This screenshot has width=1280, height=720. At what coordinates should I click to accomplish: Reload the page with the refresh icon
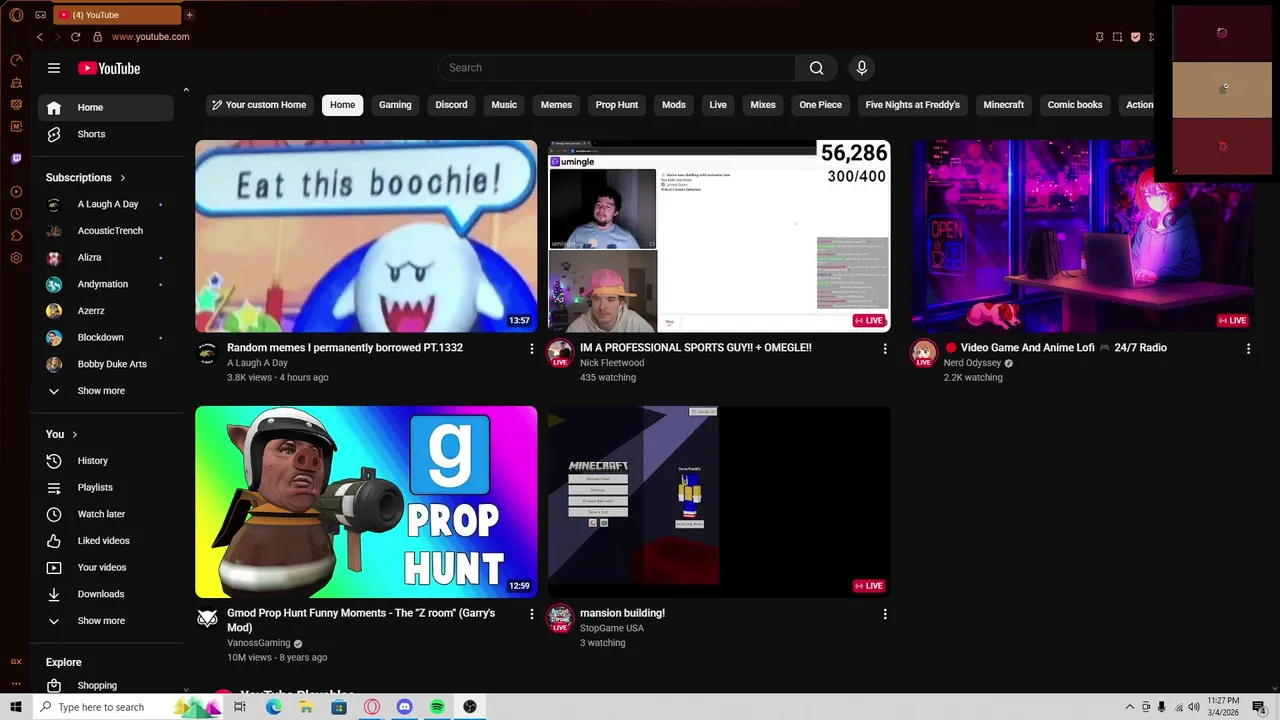(x=75, y=37)
